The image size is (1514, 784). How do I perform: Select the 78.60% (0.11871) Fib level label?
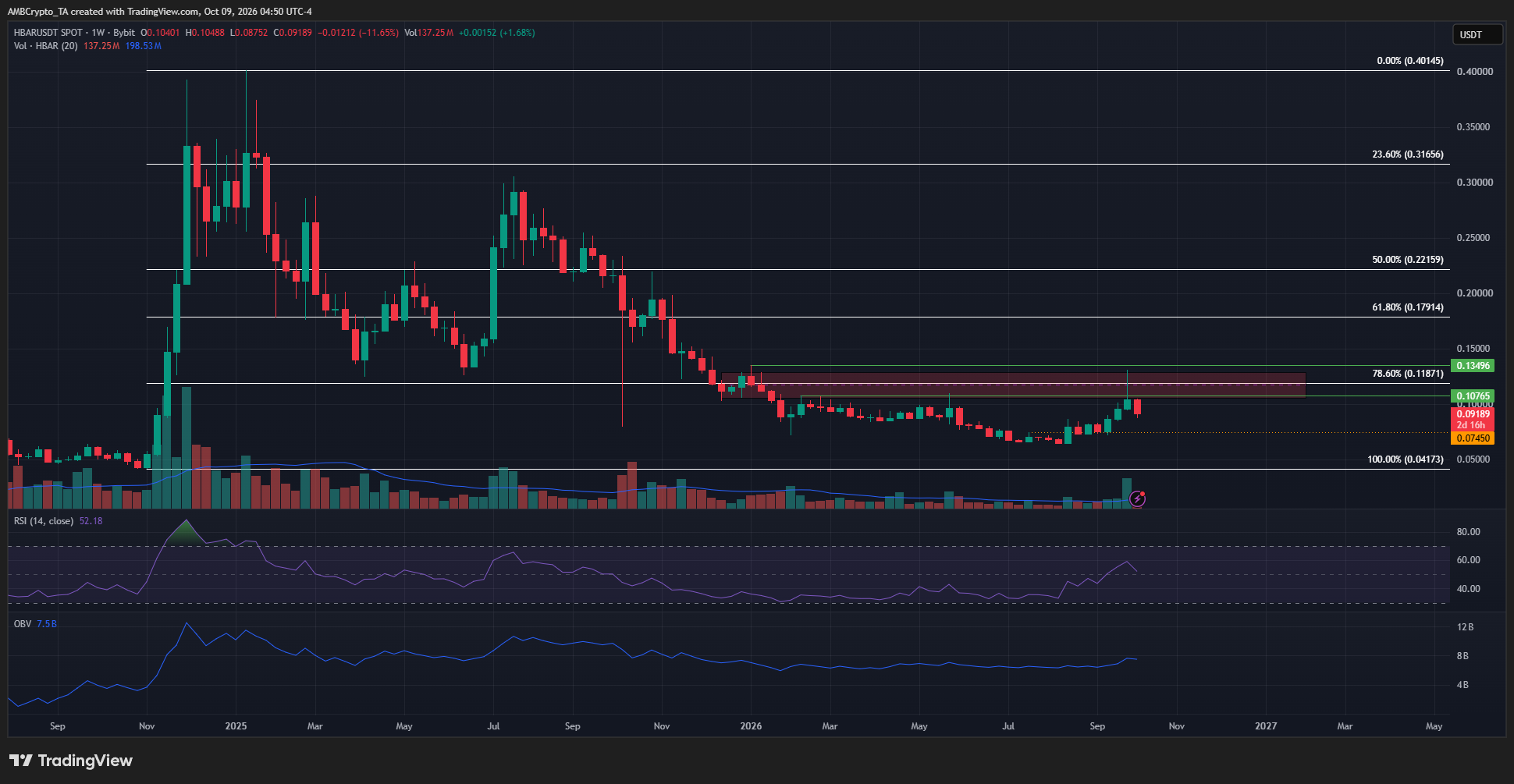(x=1408, y=374)
